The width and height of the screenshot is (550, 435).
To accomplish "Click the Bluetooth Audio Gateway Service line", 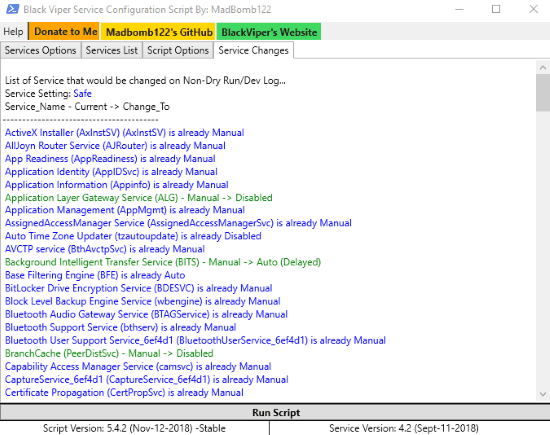I will [x=146, y=314].
